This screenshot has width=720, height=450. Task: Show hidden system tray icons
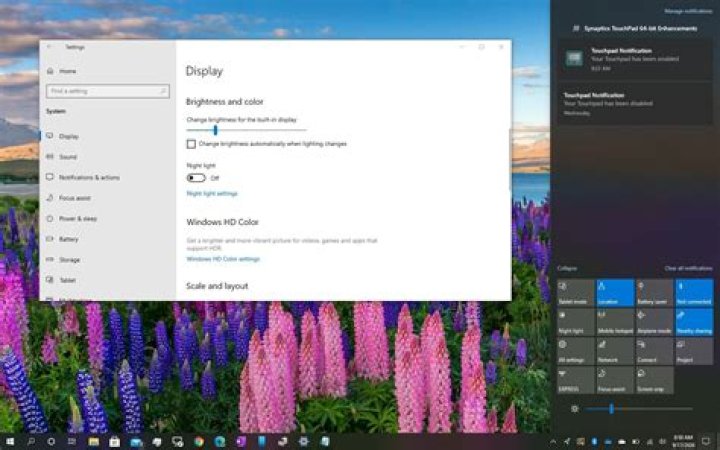pos(553,442)
